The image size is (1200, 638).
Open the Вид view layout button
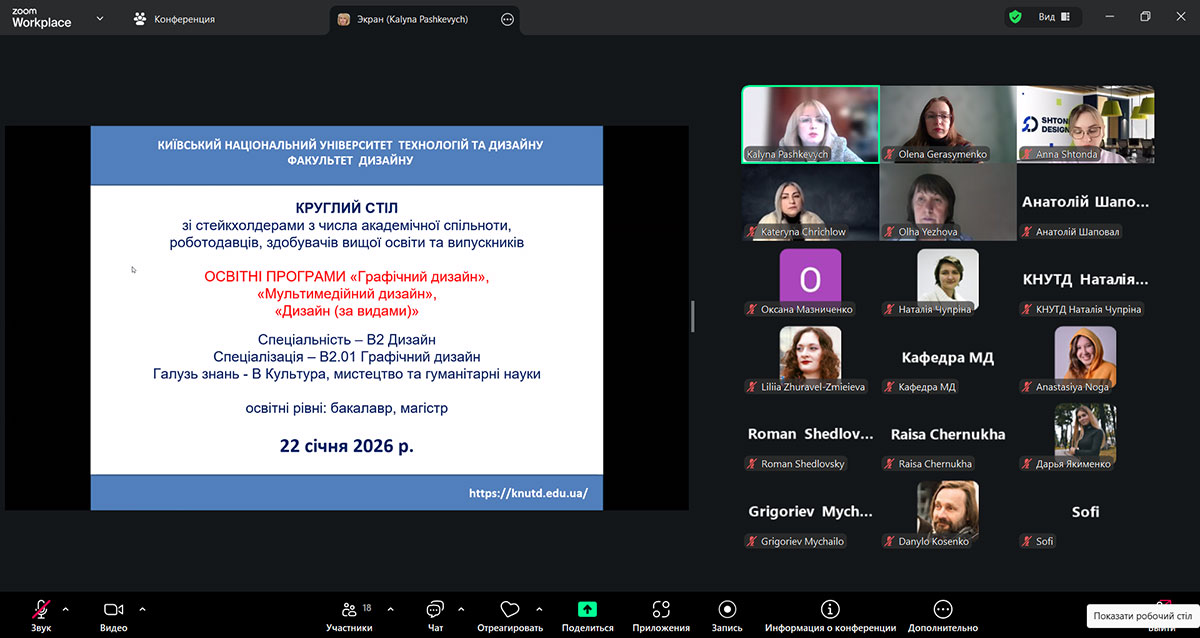pyautogui.click(x=1053, y=17)
